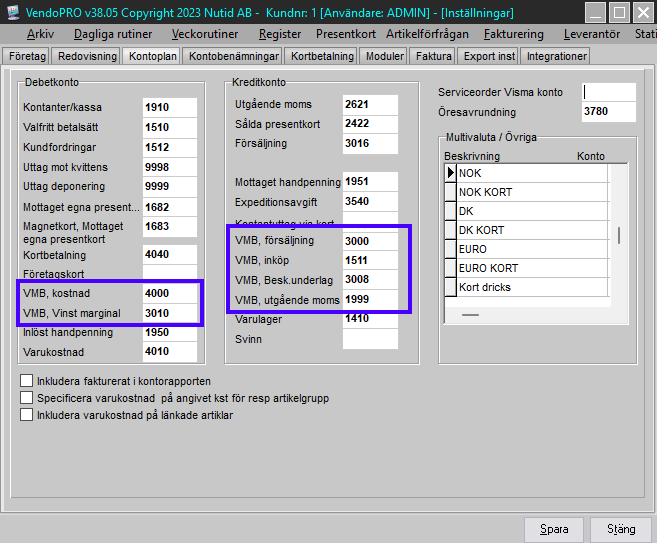Select the EURO KORT row
Image resolution: width=657 pixels, height=543 pixels.
[x=531, y=268]
